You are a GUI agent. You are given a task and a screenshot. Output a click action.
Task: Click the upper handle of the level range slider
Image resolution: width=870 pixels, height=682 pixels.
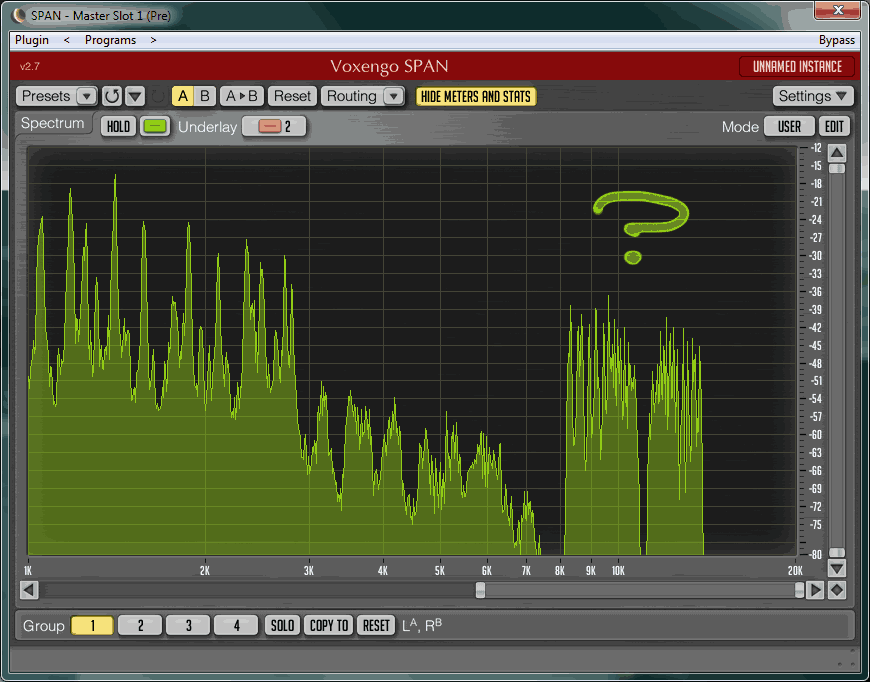[837, 168]
